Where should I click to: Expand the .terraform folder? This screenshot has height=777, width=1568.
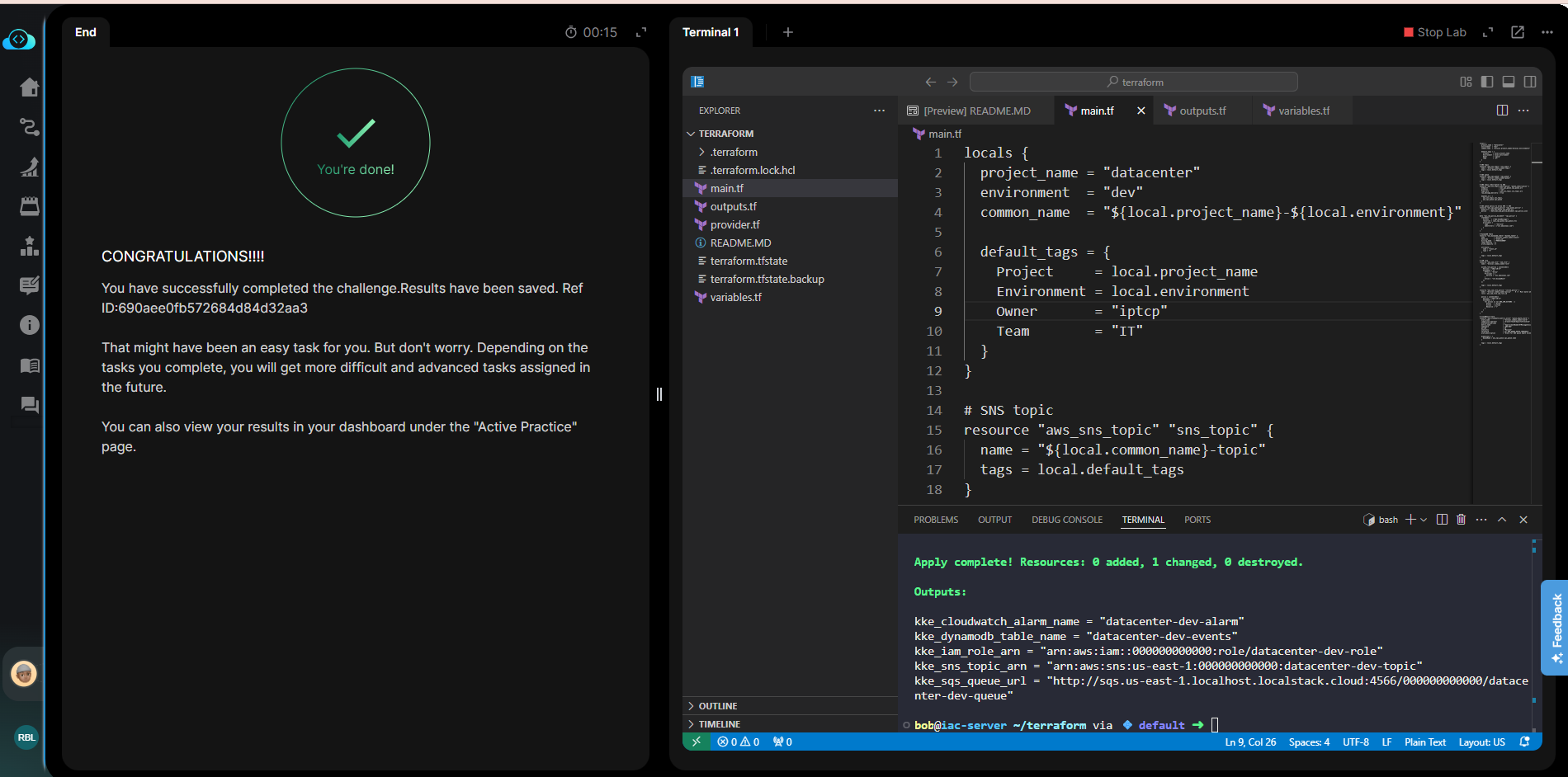pos(734,152)
